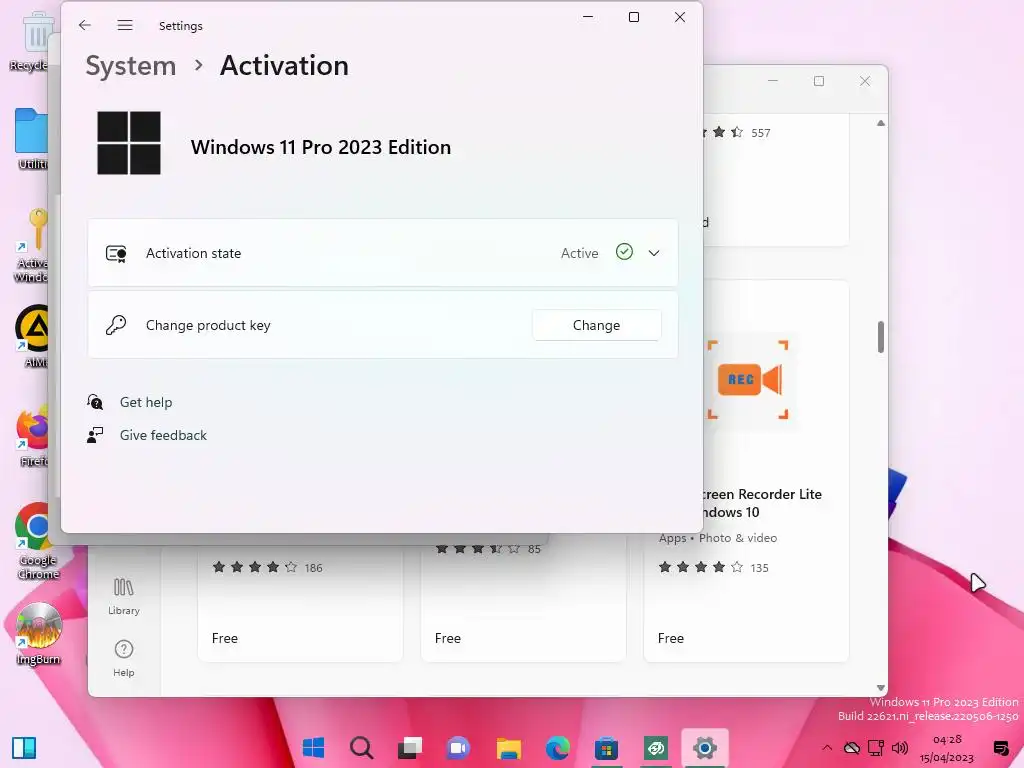Open Help in the Microsoft Store sidebar
Image resolution: width=1024 pixels, height=768 pixels.
[x=123, y=658]
